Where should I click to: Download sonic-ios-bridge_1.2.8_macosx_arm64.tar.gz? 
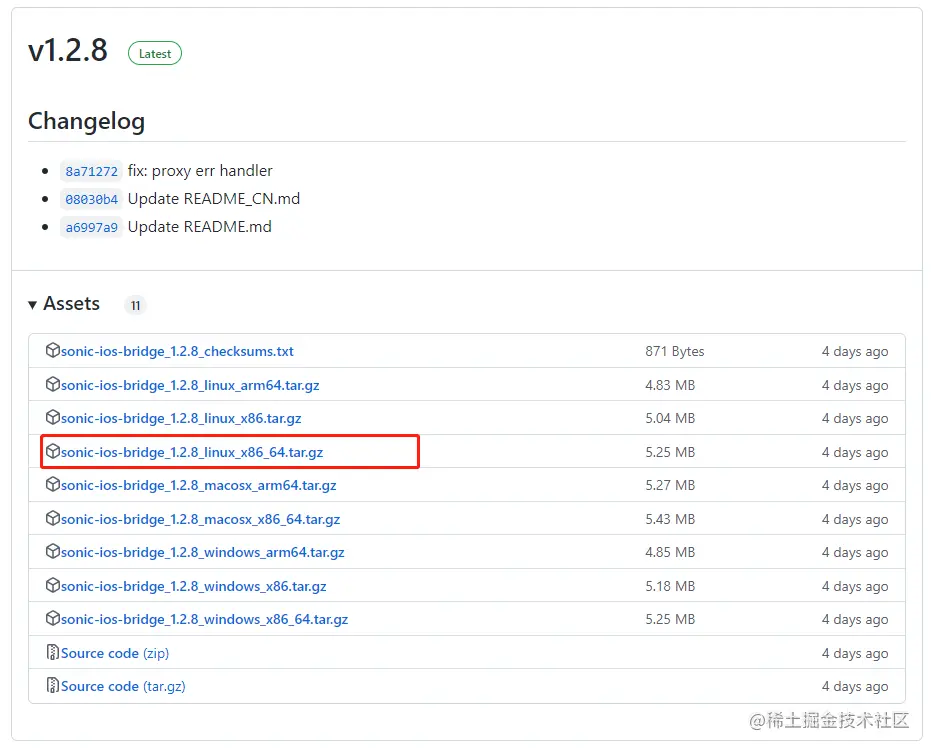(198, 486)
